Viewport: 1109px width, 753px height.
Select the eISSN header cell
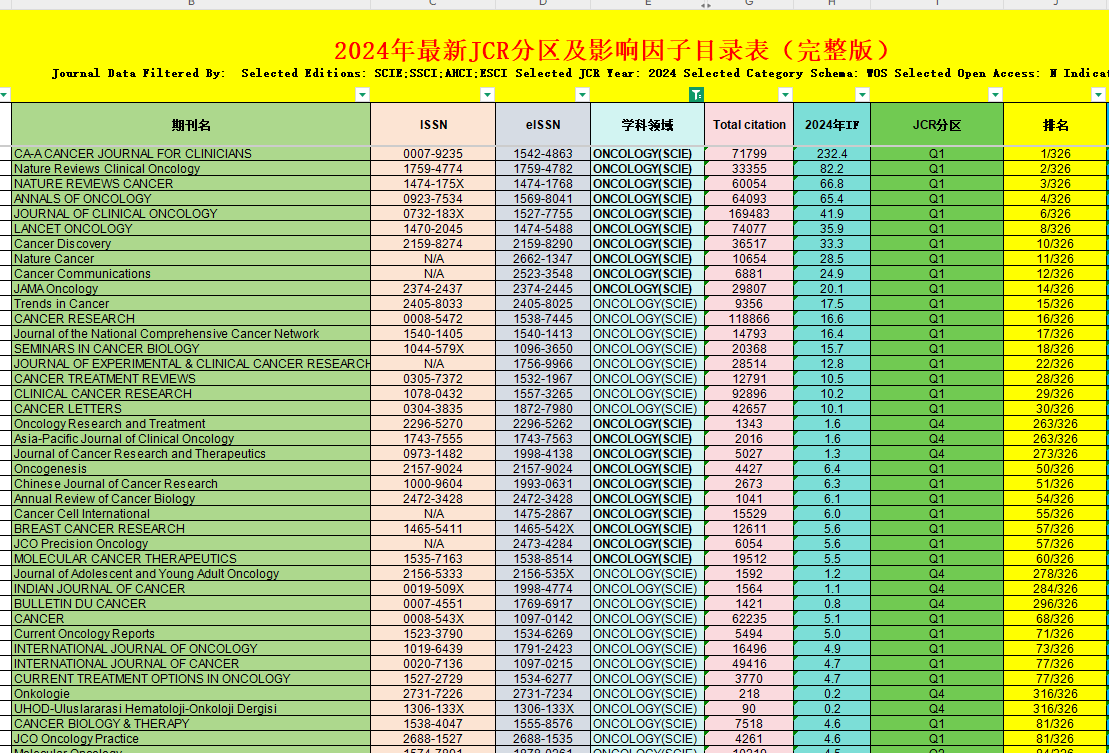pos(542,124)
